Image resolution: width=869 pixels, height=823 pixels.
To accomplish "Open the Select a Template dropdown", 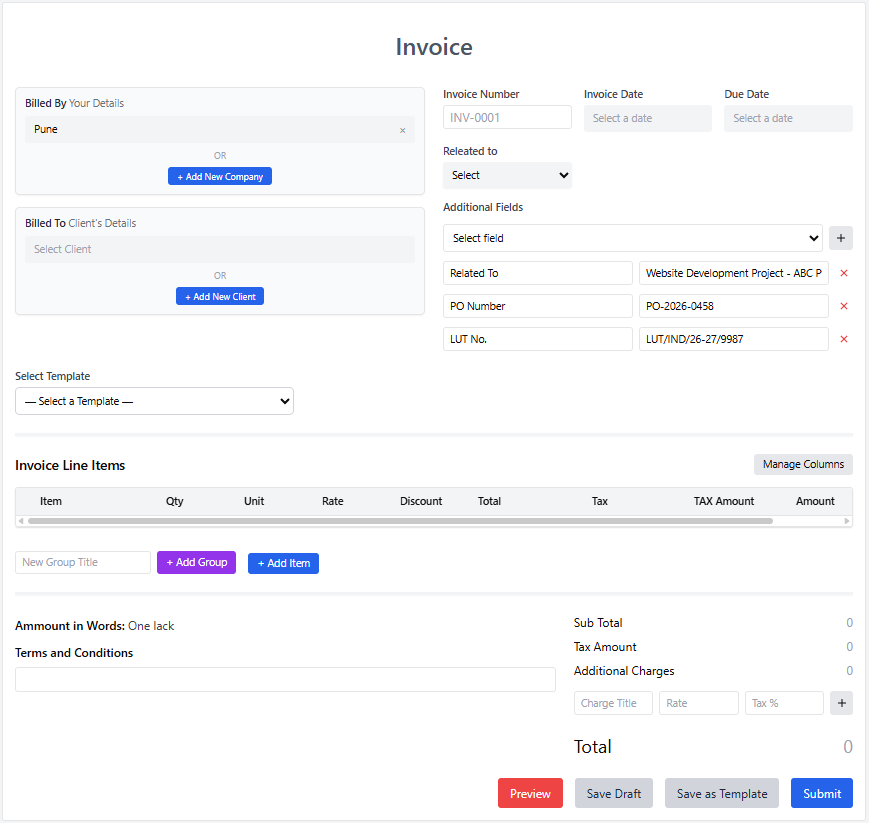I will 154,401.
